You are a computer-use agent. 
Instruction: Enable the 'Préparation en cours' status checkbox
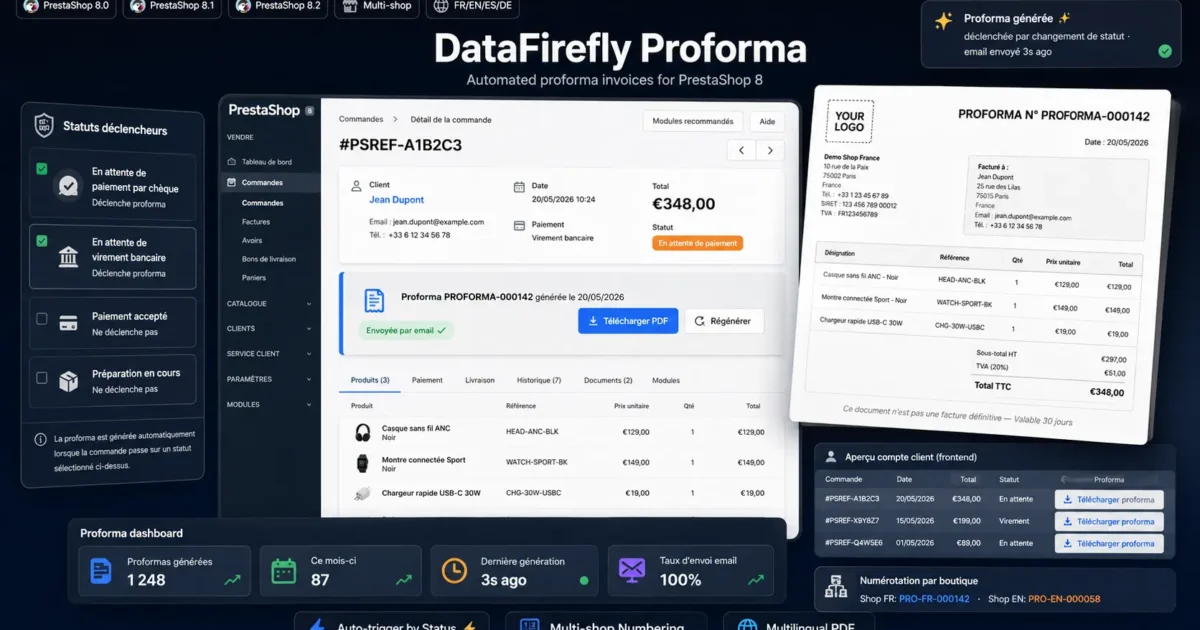pos(41,378)
